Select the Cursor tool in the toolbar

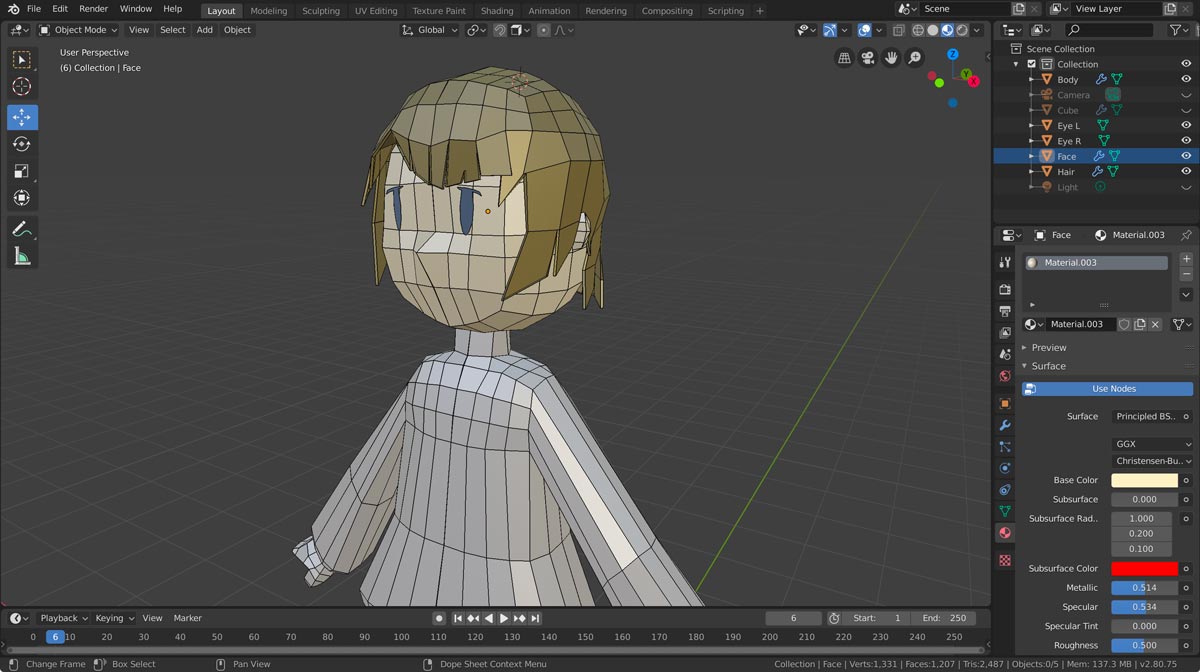(22, 87)
